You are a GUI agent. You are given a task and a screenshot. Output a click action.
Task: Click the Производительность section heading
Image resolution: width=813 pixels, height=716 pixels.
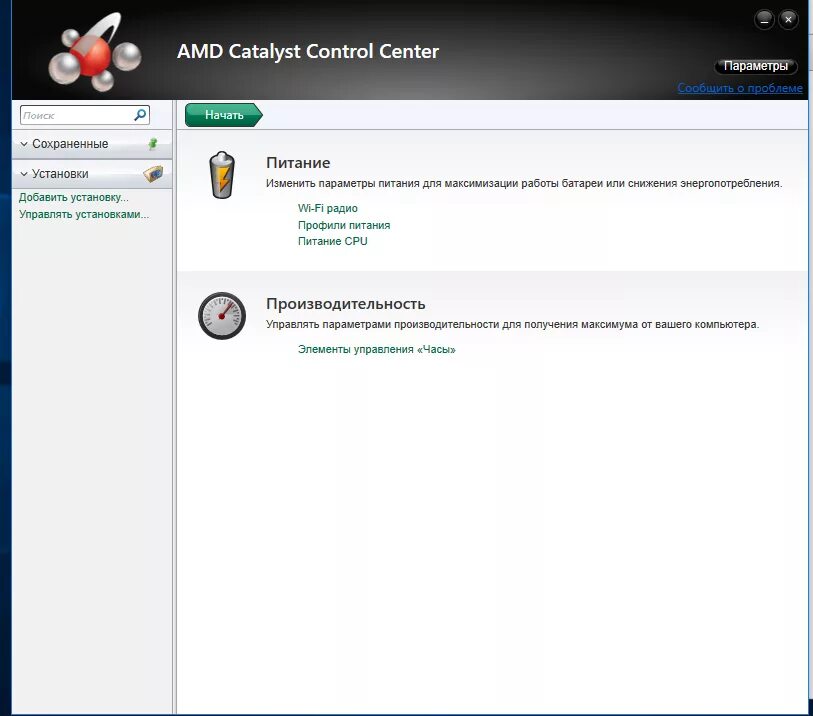[346, 304]
